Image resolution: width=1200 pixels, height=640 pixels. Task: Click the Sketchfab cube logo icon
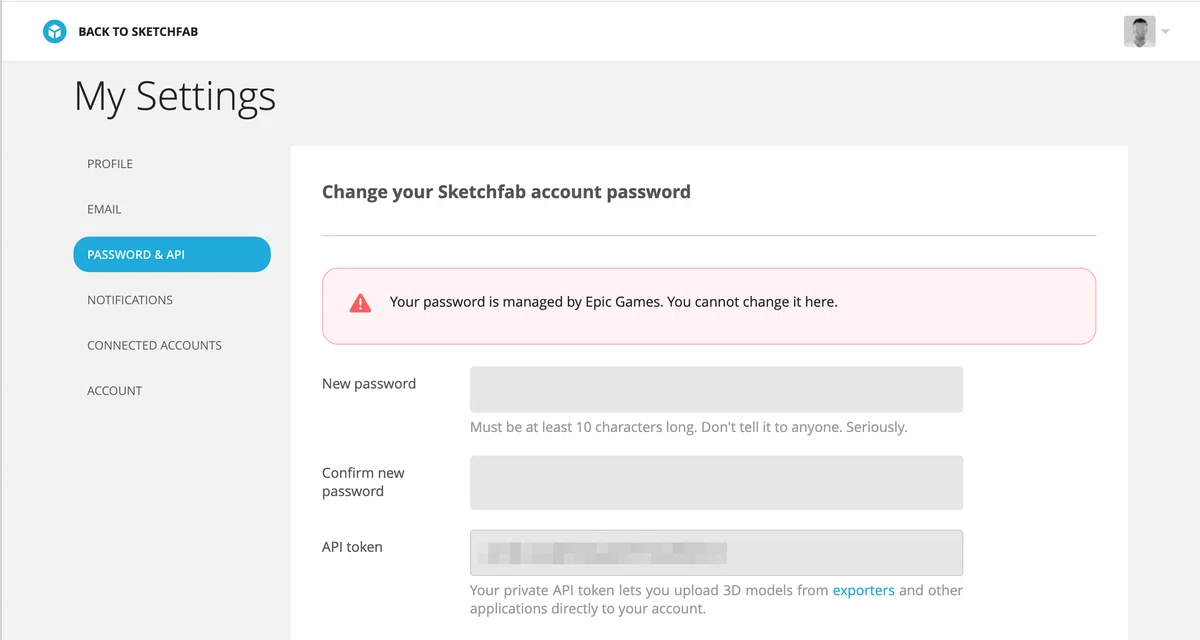54,32
